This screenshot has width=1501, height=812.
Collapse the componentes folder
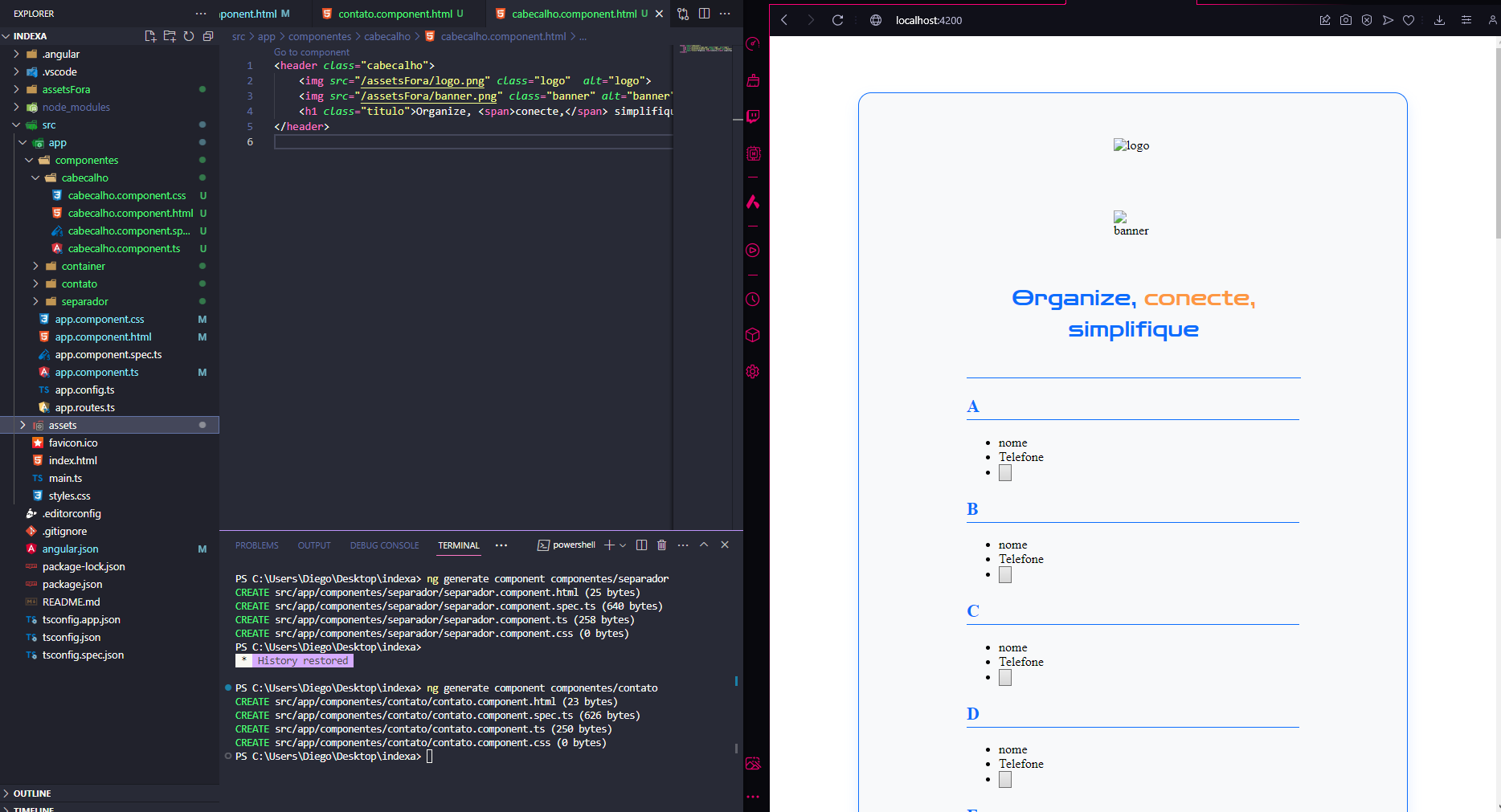[29, 160]
